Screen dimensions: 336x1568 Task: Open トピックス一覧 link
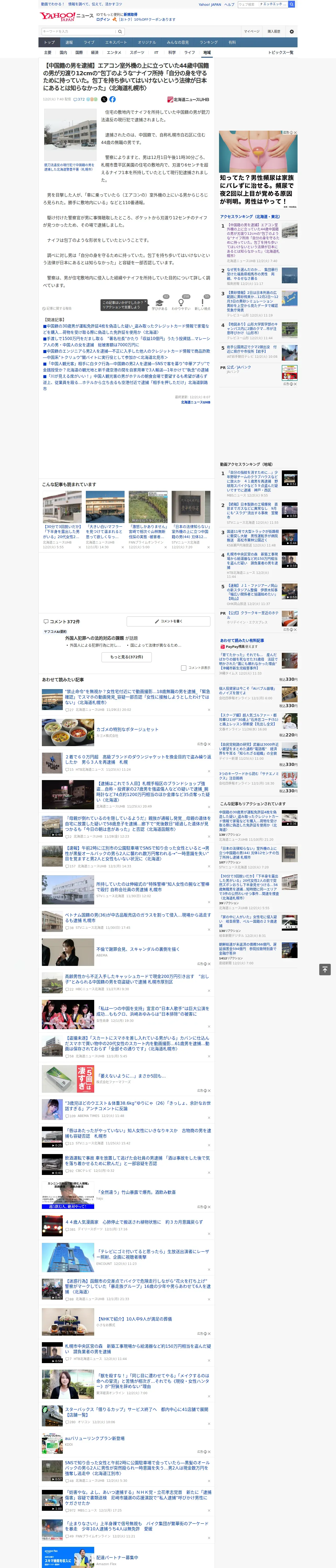pos(281,52)
